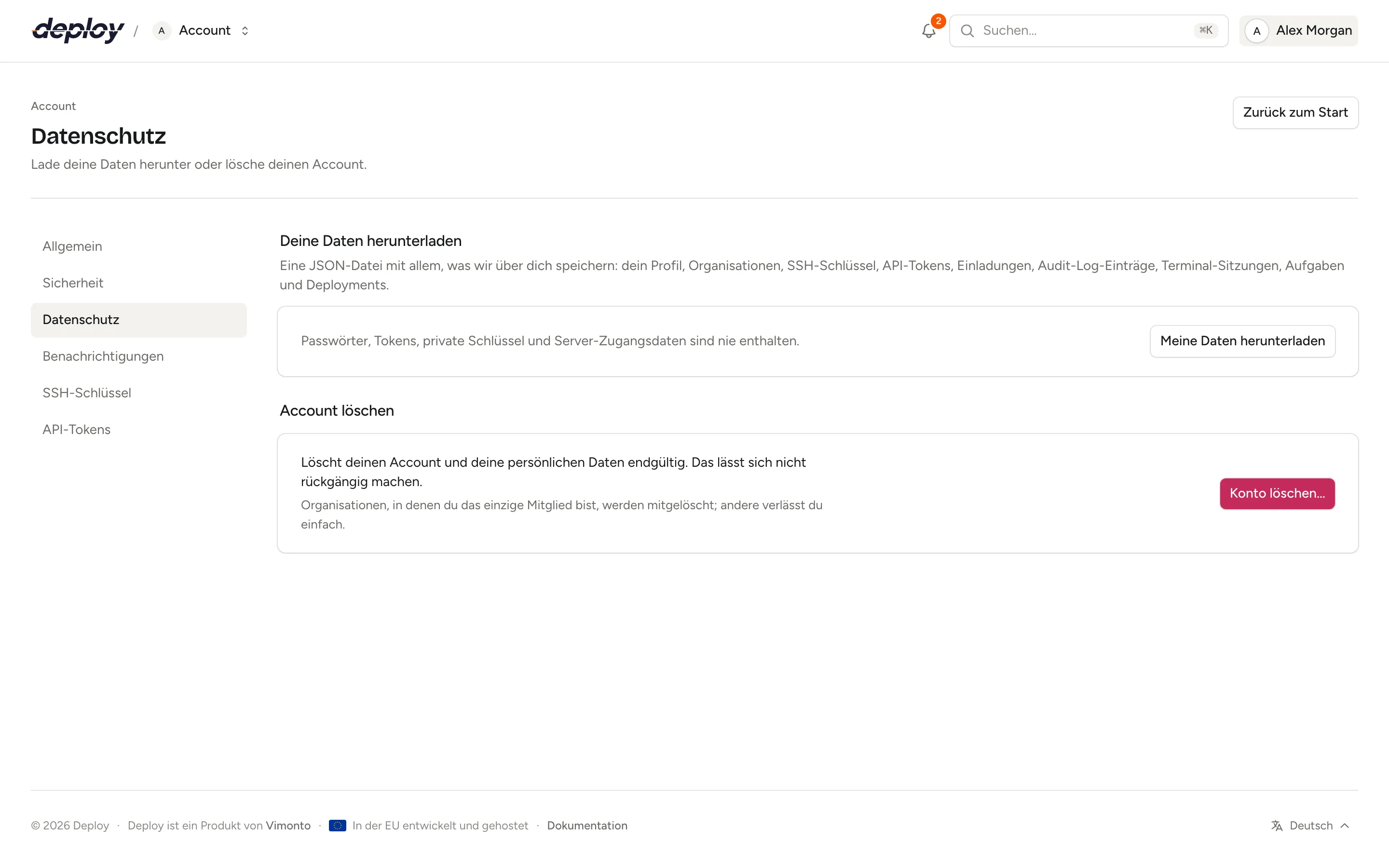Click the Organisationen deletion notice text
This screenshot has height=868, width=1389.
coord(561,515)
